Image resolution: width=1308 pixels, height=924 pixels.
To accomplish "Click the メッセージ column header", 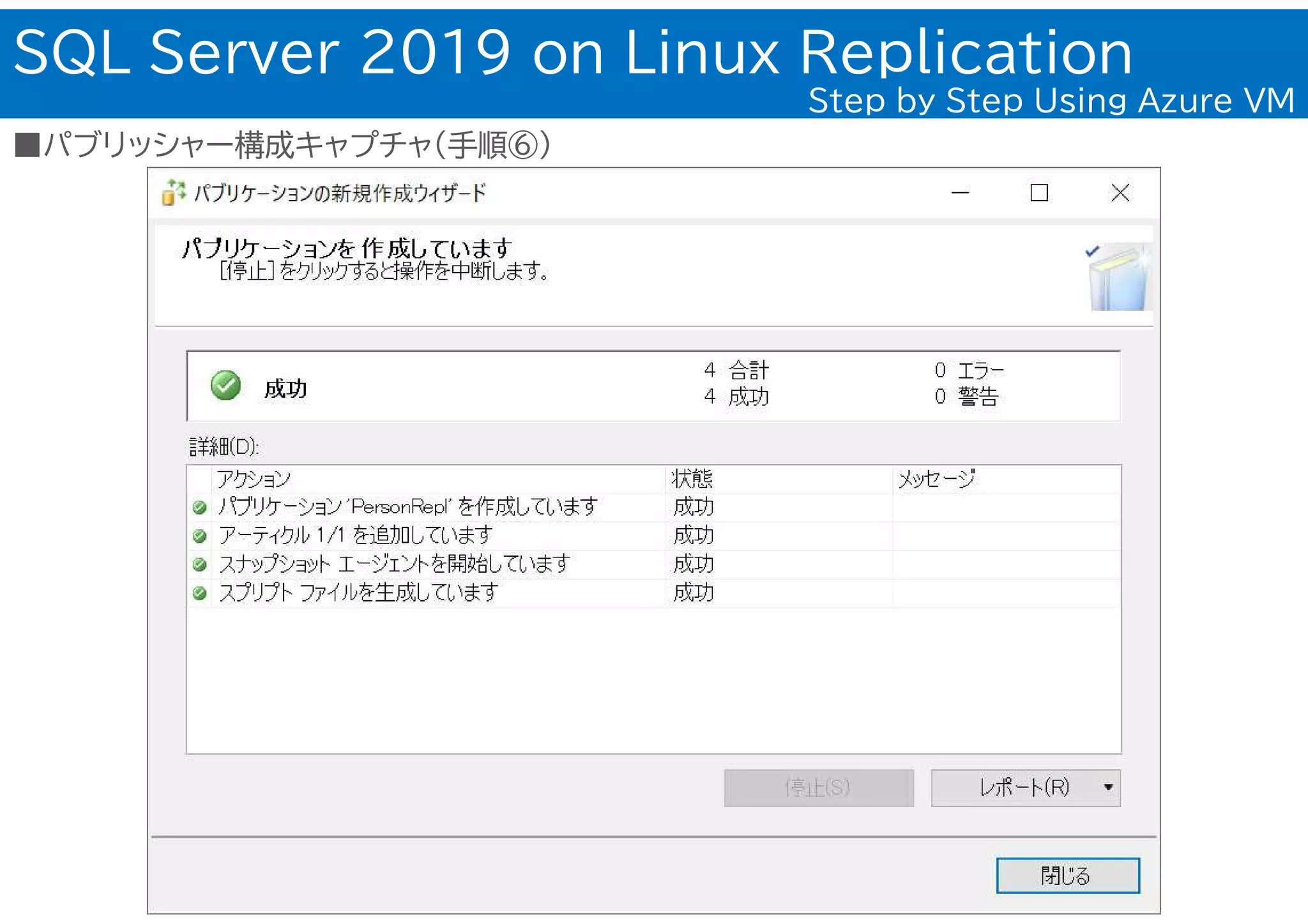I will pyautogui.click(x=1007, y=479).
